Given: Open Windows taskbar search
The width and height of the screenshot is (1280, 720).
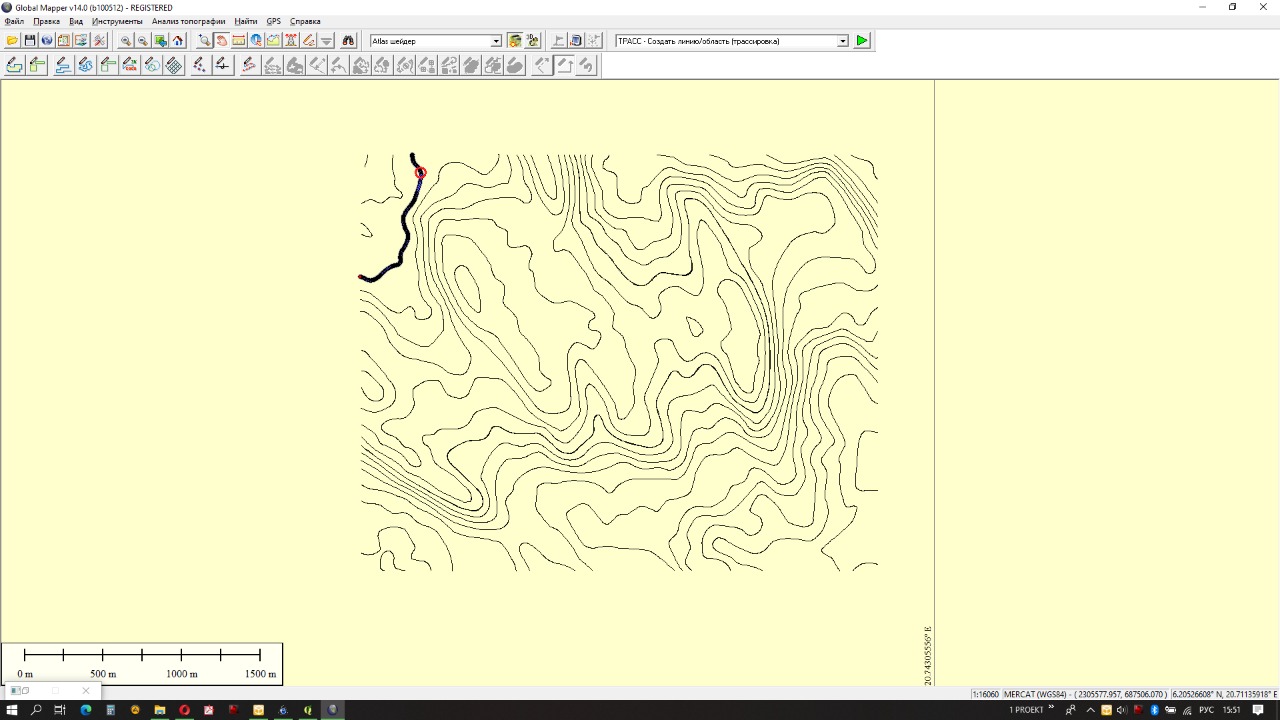Looking at the screenshot, I should pos(36,710).
